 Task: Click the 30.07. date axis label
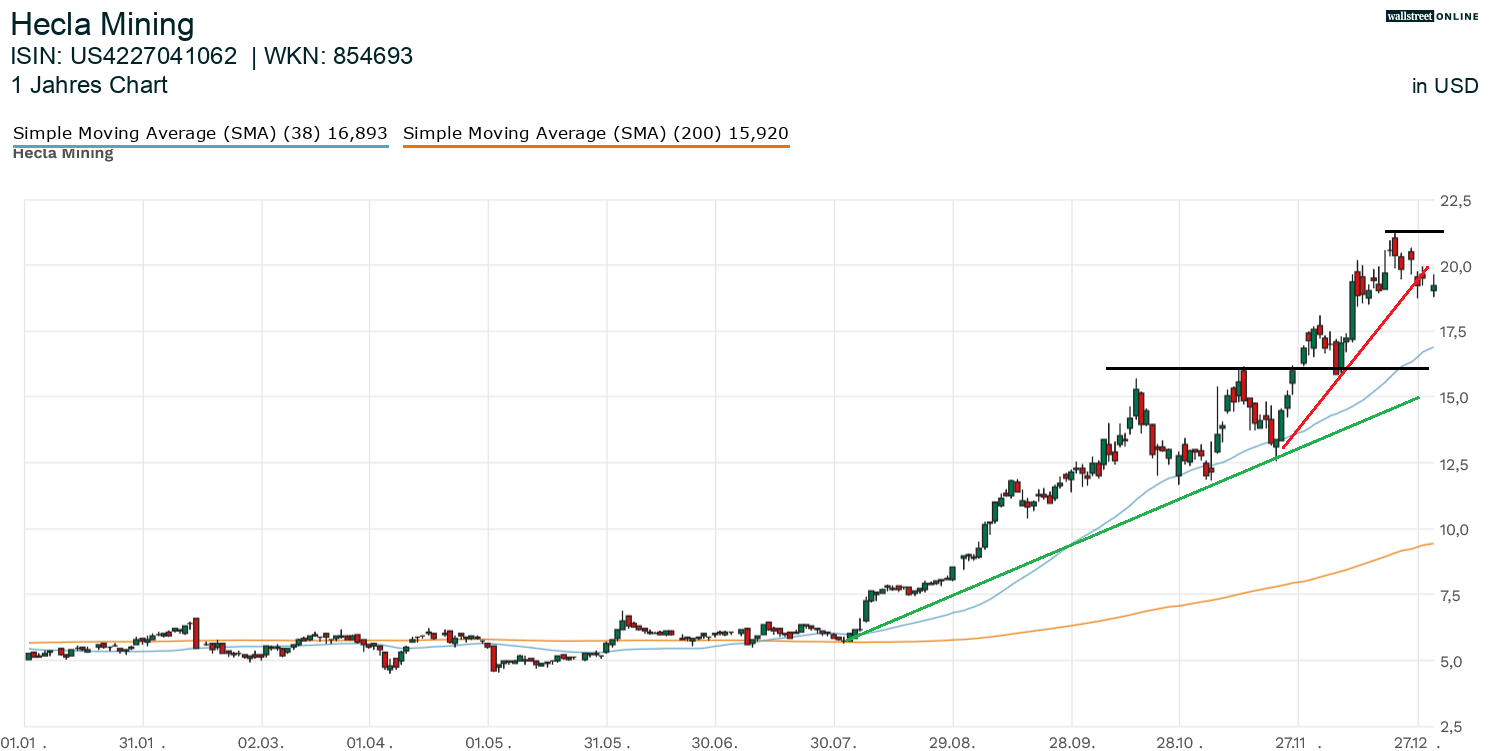click(833, 744)
